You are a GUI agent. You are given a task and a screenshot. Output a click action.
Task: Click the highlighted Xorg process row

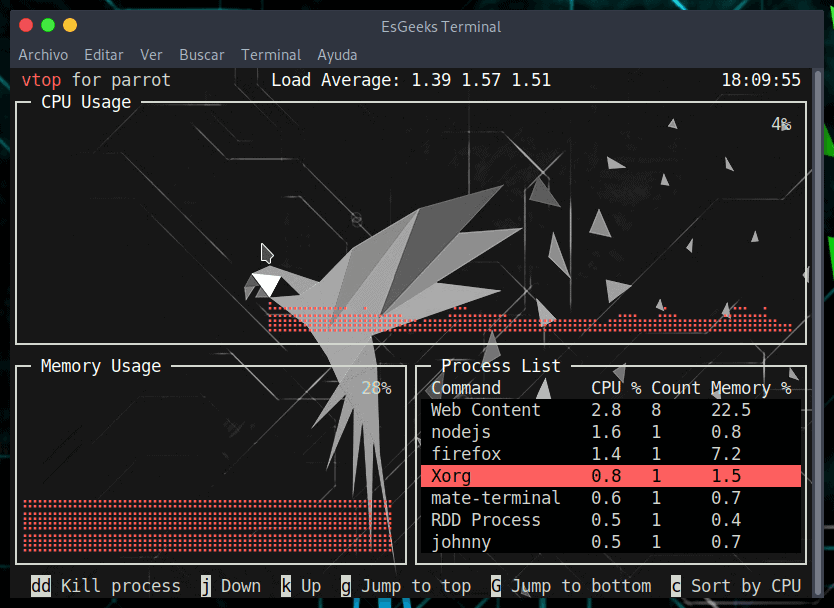611,476
